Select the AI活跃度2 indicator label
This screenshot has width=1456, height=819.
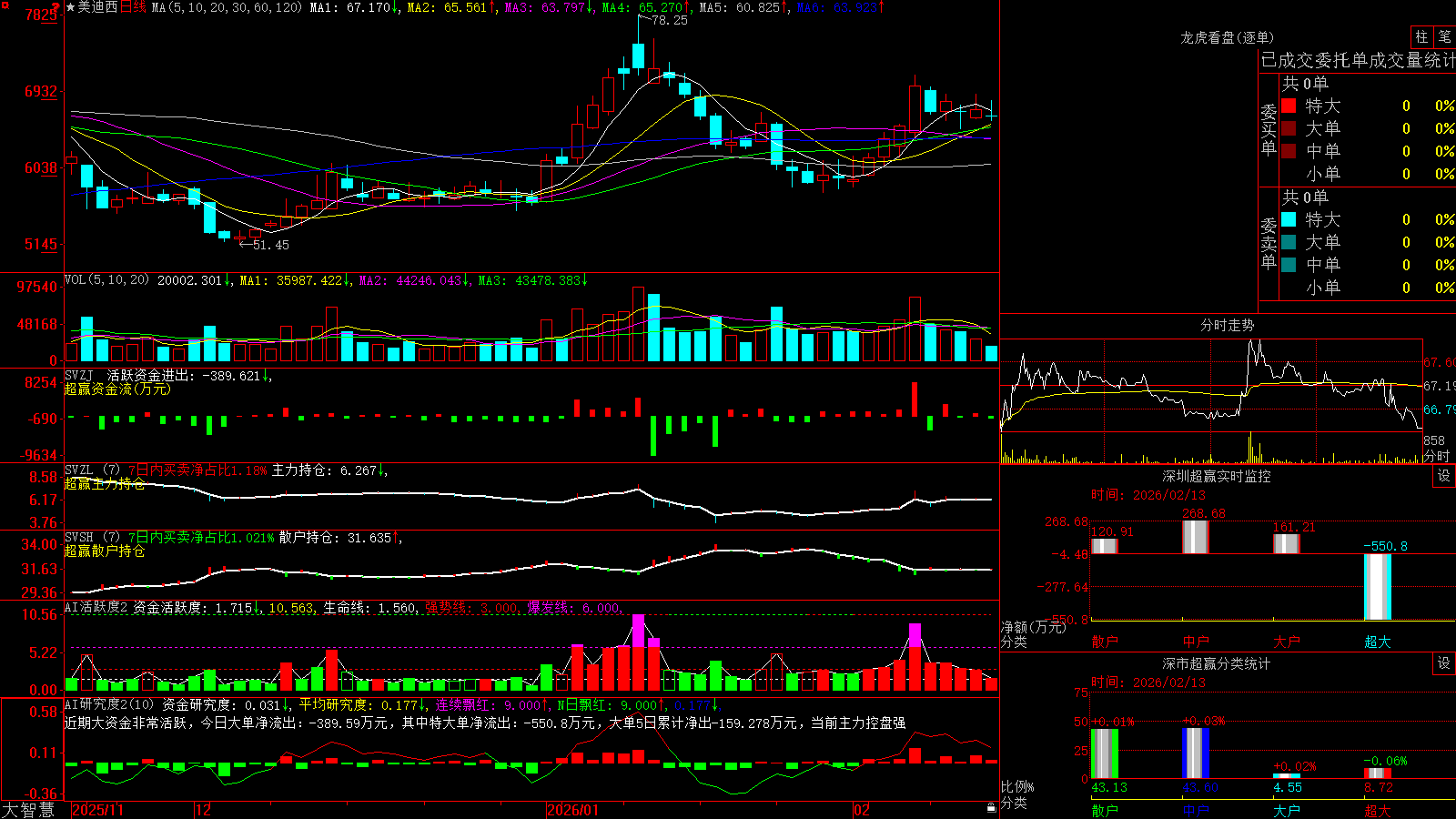click(96, 607)
